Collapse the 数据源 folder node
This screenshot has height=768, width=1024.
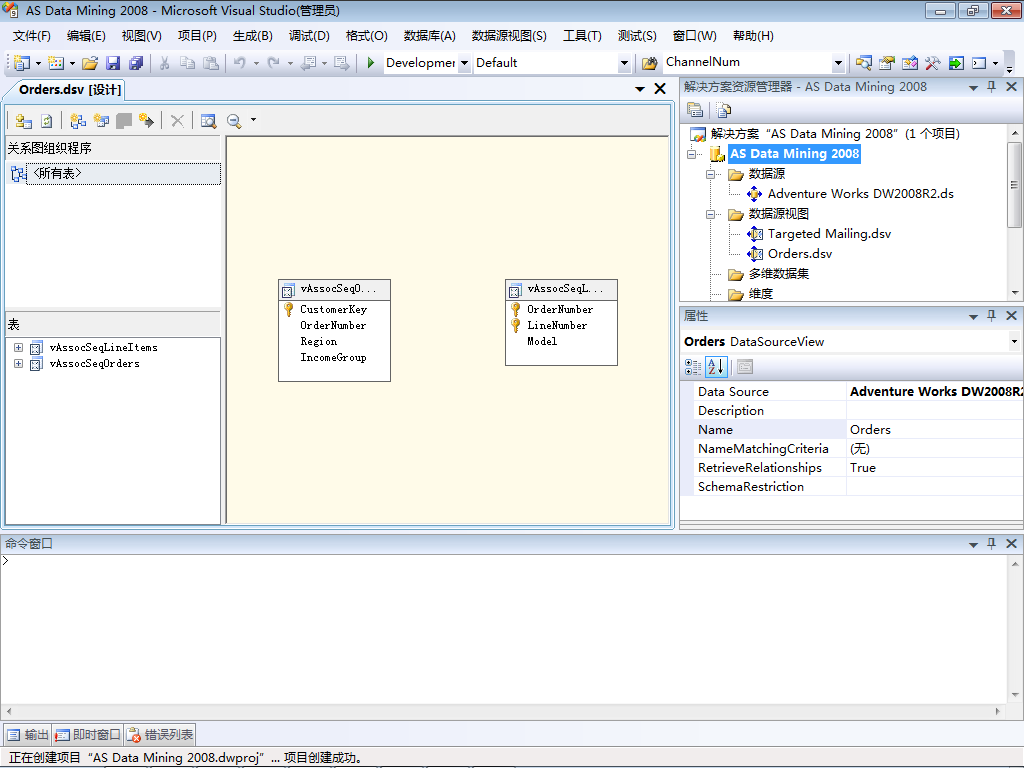pos(710,174)
